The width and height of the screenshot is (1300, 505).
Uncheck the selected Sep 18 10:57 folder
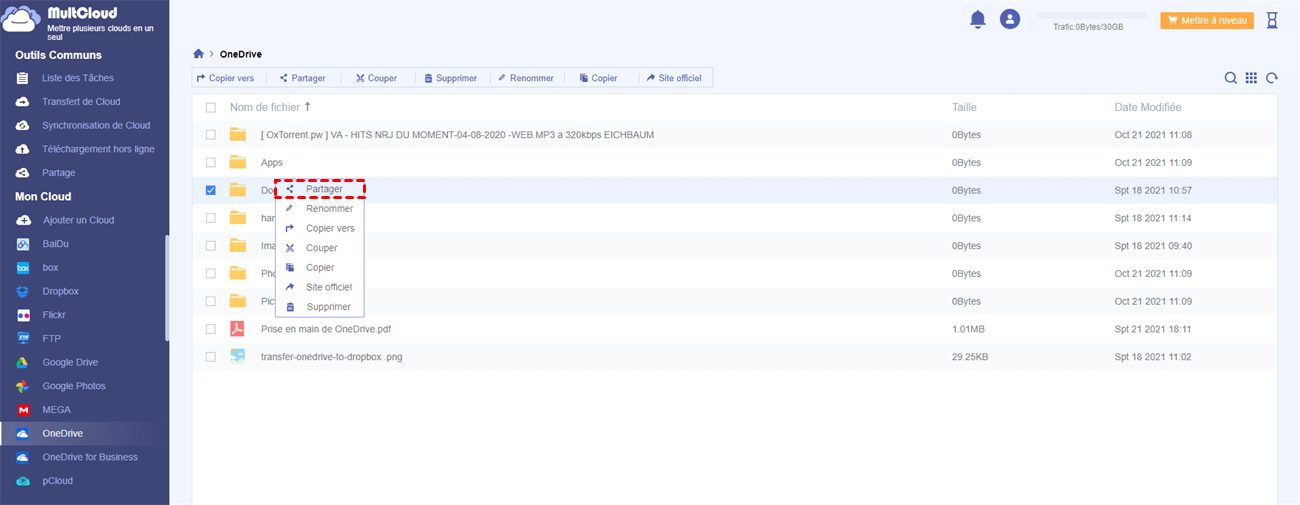pos(210,190)
